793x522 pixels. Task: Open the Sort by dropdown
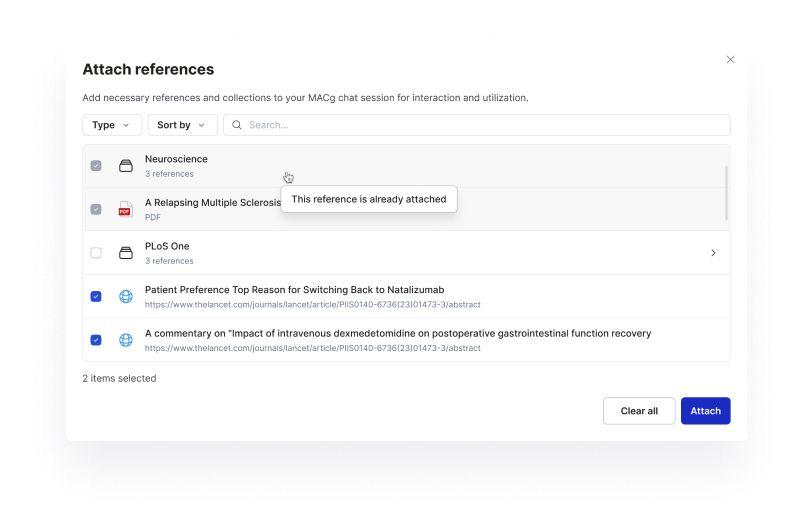click(181, 125)
